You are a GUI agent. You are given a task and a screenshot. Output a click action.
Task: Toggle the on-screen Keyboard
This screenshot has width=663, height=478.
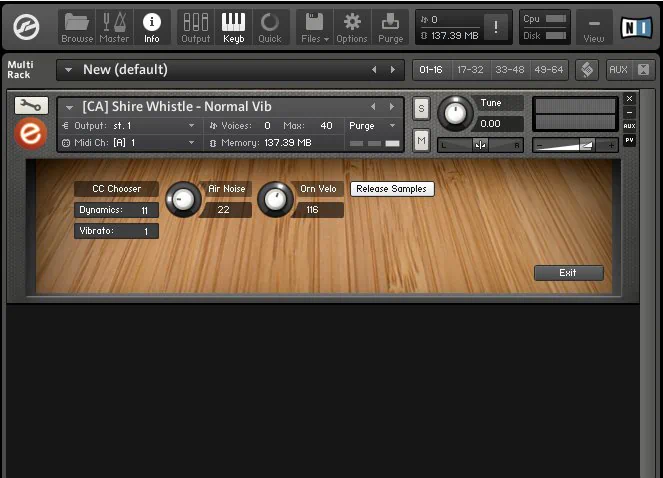[233, 27]
